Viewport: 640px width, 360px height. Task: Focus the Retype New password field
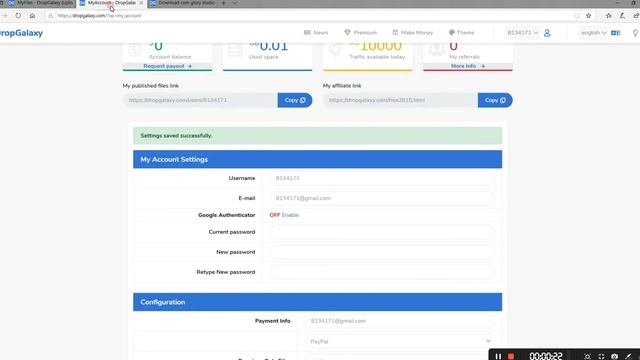coord(382,272)
